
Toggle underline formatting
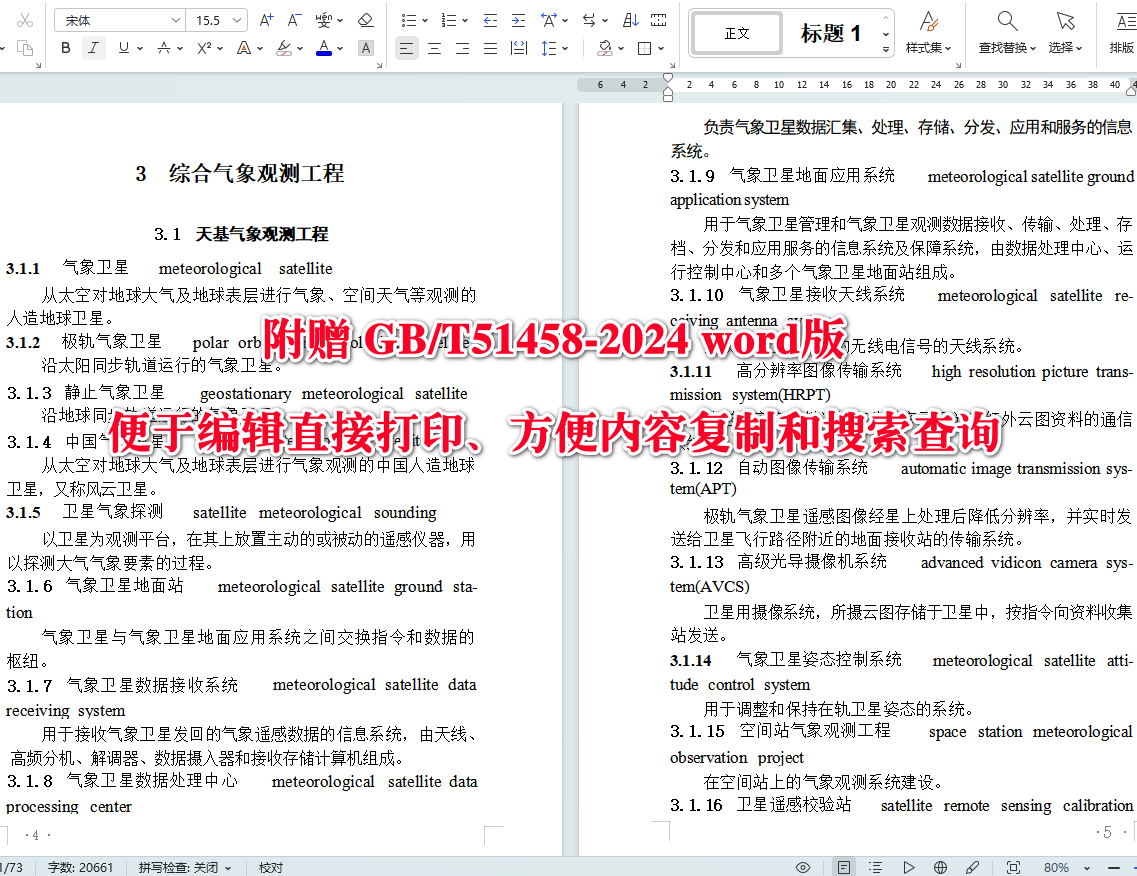click(x=124, y=47)
